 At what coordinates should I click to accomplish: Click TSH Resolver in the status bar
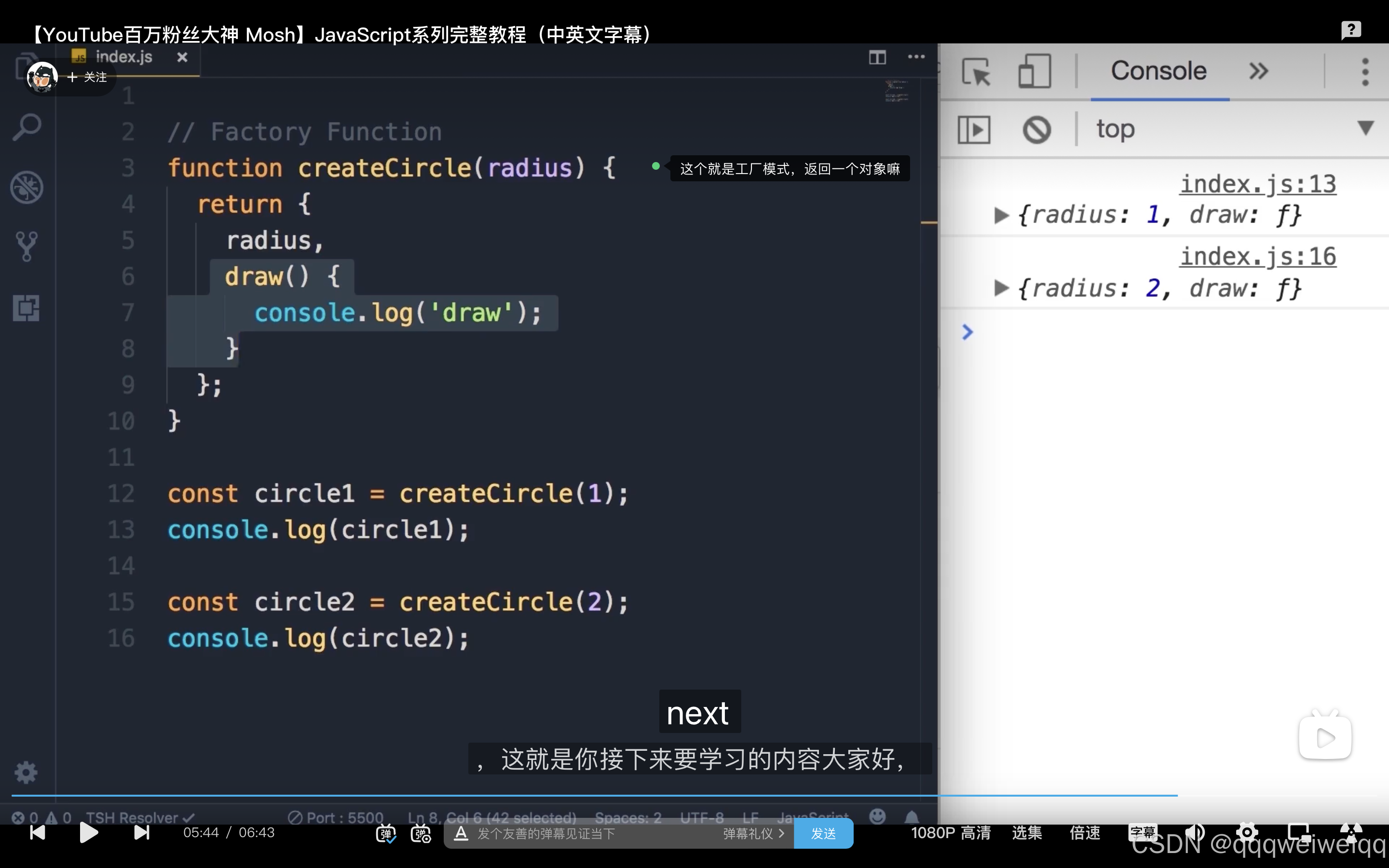click(141, 817)
